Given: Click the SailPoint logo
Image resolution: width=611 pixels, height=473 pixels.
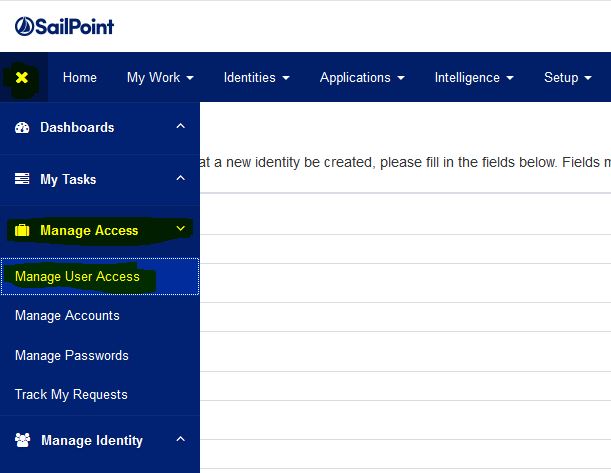Looking at the screenshot, I should click(64, 26).
